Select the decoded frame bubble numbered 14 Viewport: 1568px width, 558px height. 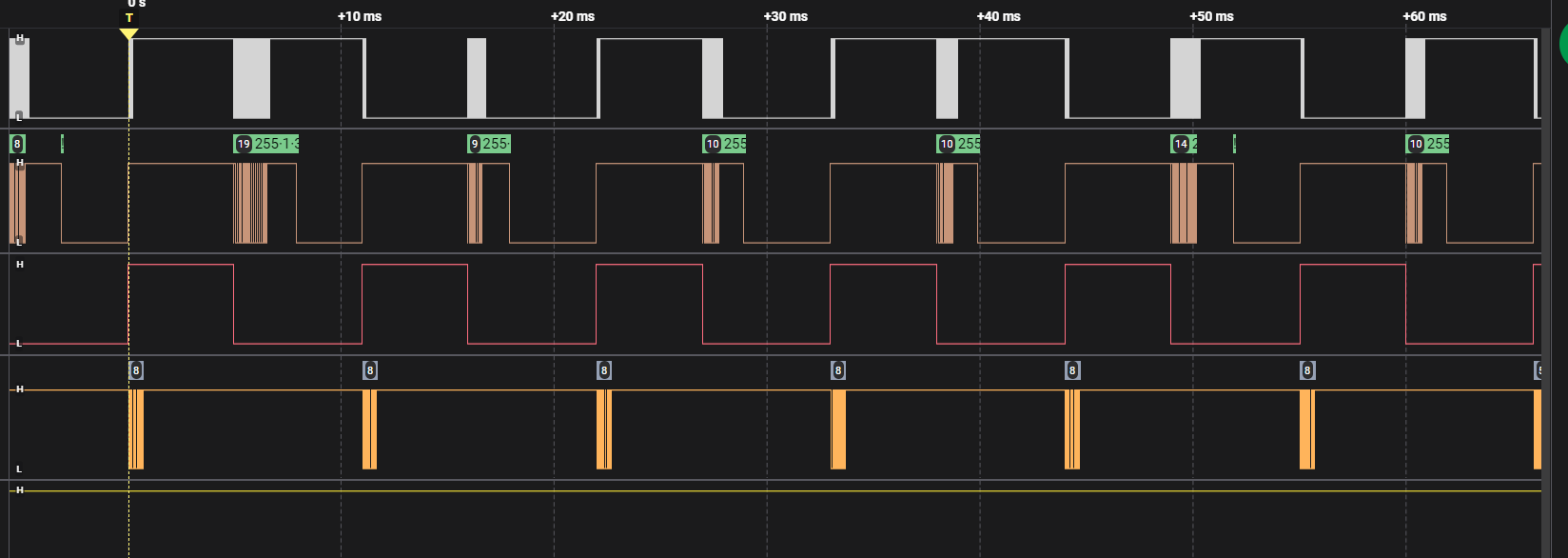[x=1181, y=144]
